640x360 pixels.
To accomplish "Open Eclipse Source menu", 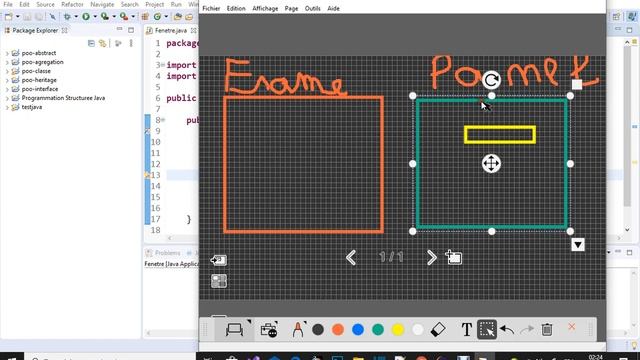I will tap(45, 4).
